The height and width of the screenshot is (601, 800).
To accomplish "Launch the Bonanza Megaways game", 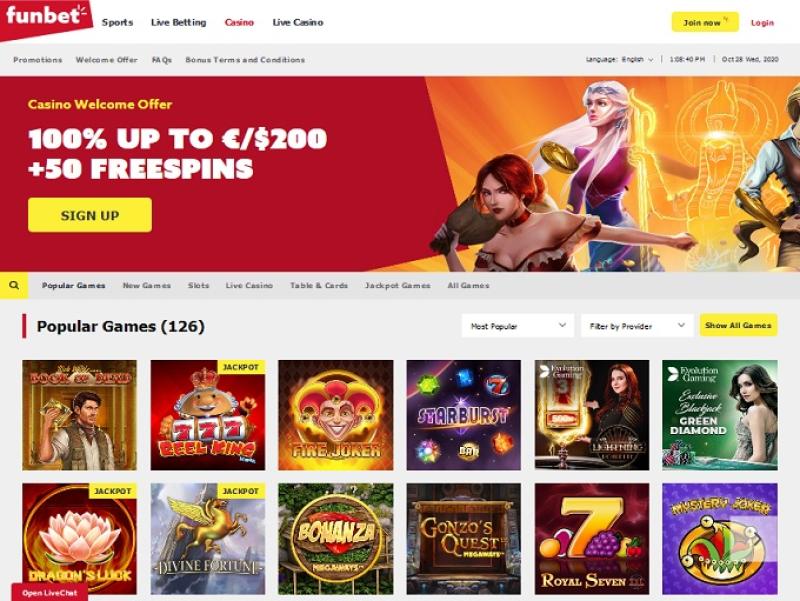I will 336,539.
